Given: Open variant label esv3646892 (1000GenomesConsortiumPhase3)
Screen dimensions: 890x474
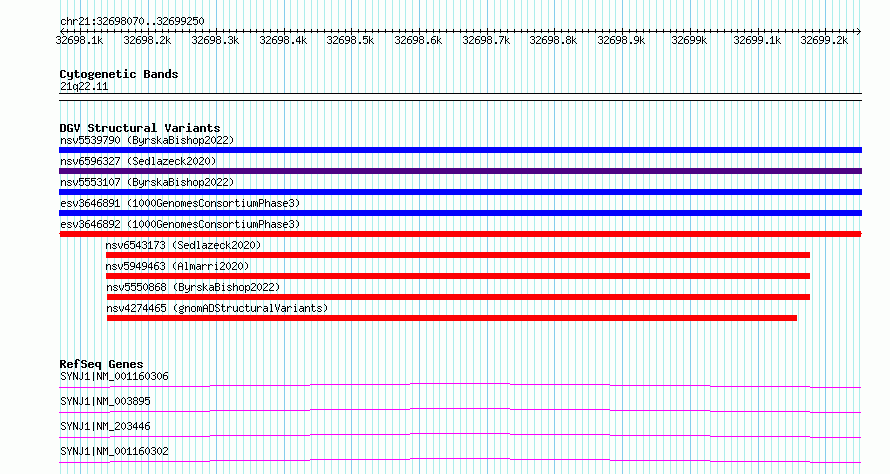Looking at the screenshot, I should click(180, 224).
